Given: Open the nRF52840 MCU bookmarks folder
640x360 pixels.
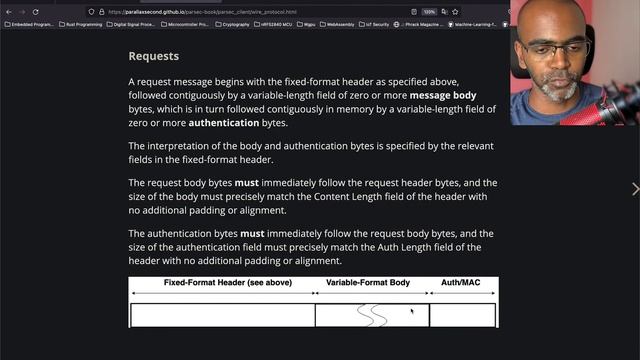Looking at the screenshot, I should click(x=273, y=24).
